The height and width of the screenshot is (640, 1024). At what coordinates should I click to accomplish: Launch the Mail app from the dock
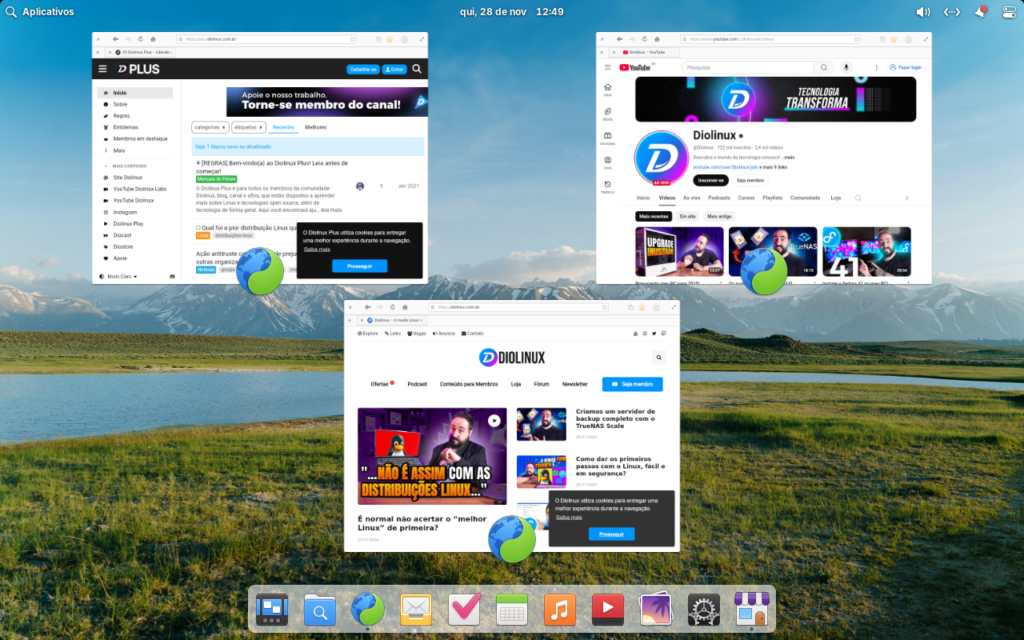coord(415,609)
